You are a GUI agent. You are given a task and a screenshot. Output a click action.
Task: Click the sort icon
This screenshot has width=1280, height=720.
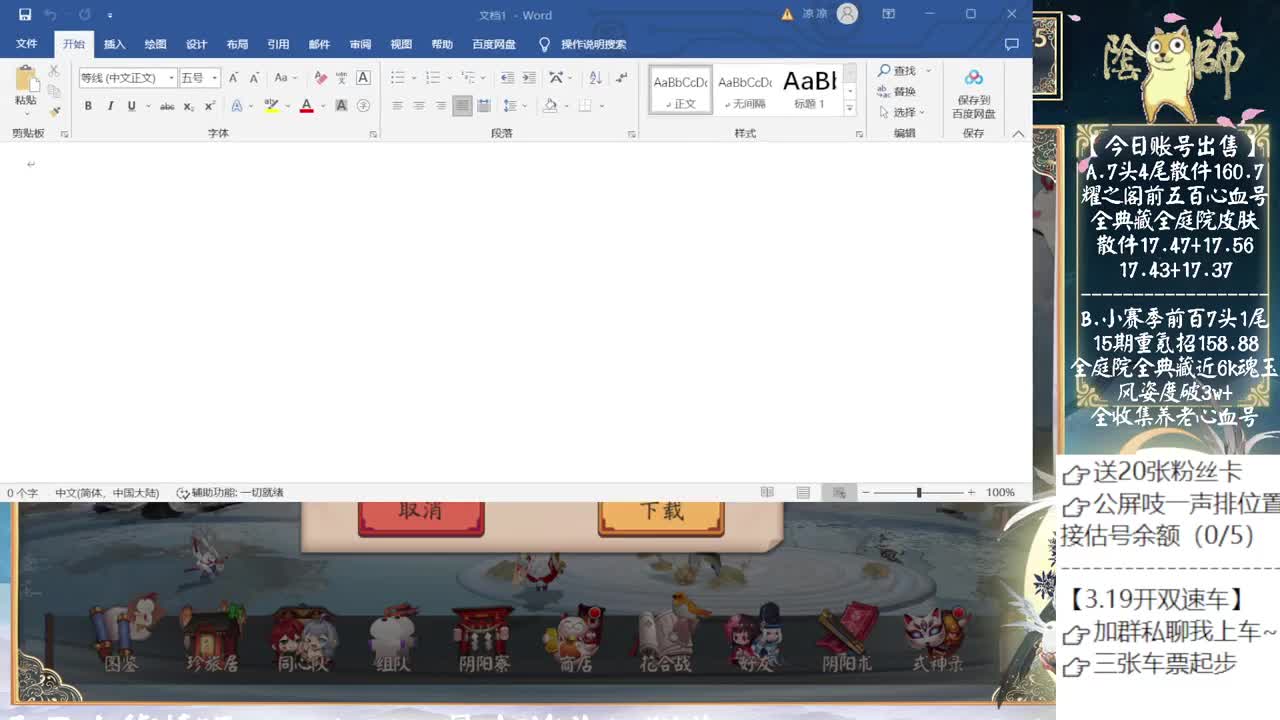(x=596, y=78)
